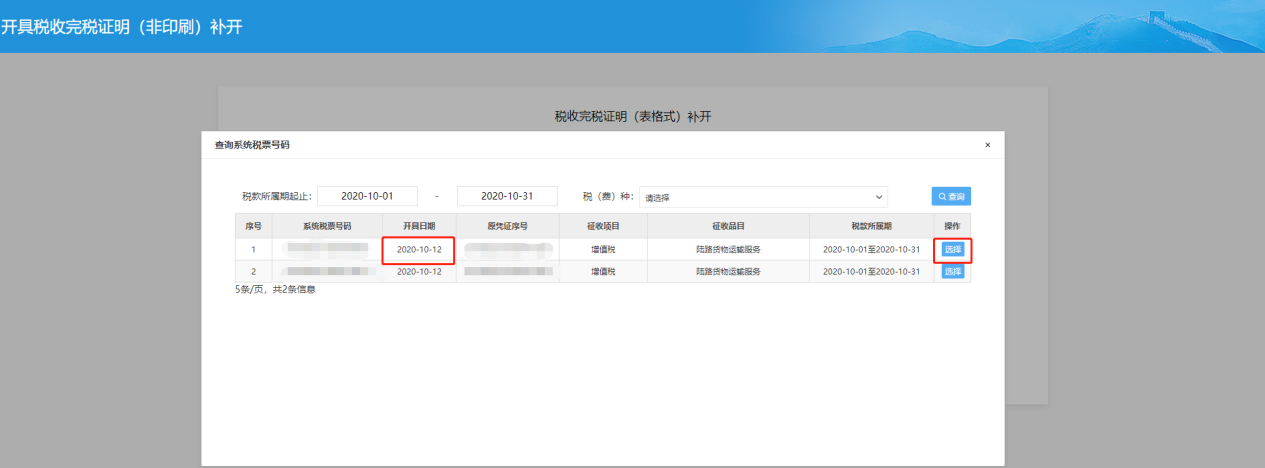Click the end date field 2020-10-31
1265x468 pixels.
click(x=507, y=196)
